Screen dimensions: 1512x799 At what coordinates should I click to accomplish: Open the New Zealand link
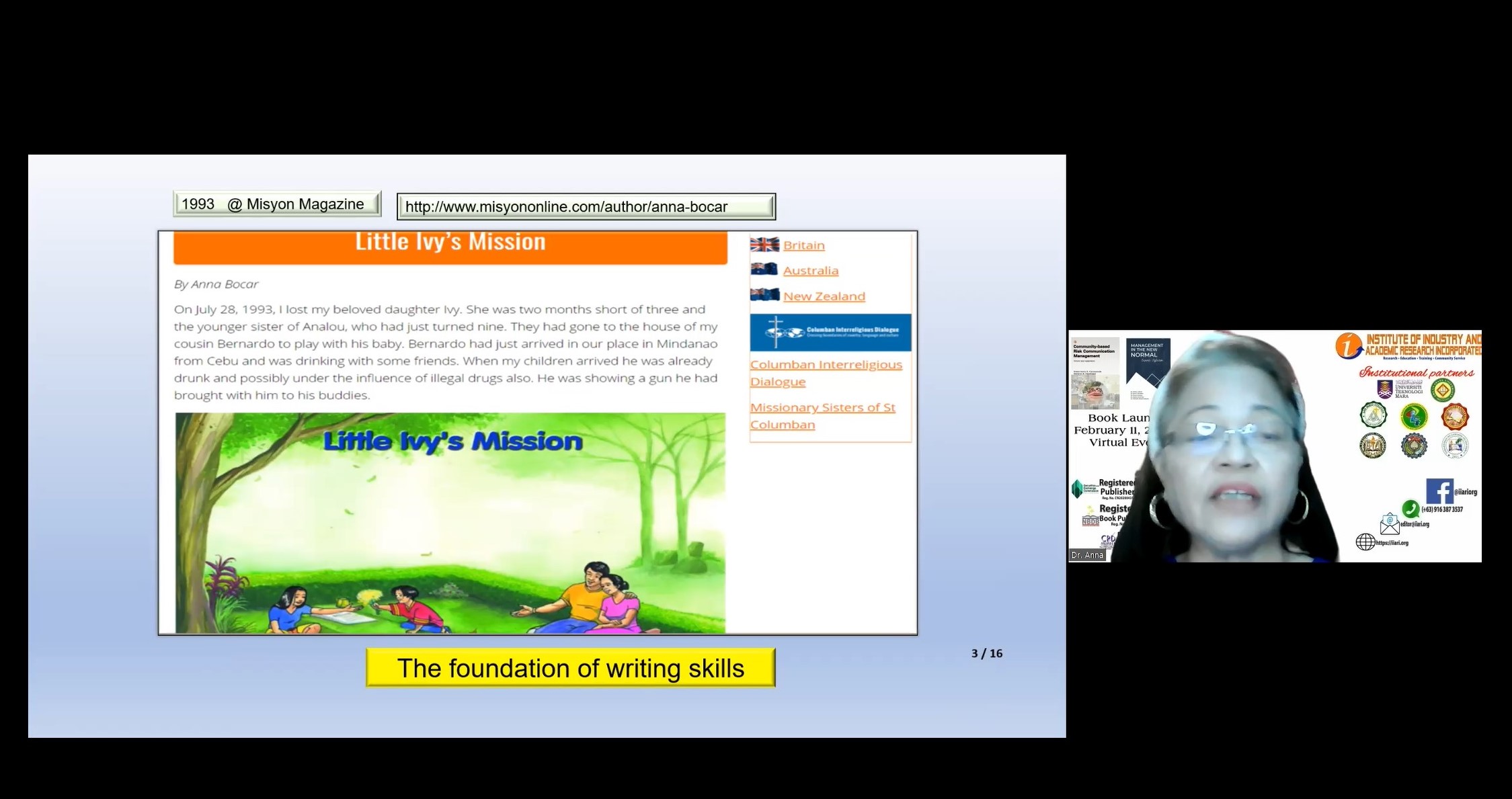click(824, 296)
